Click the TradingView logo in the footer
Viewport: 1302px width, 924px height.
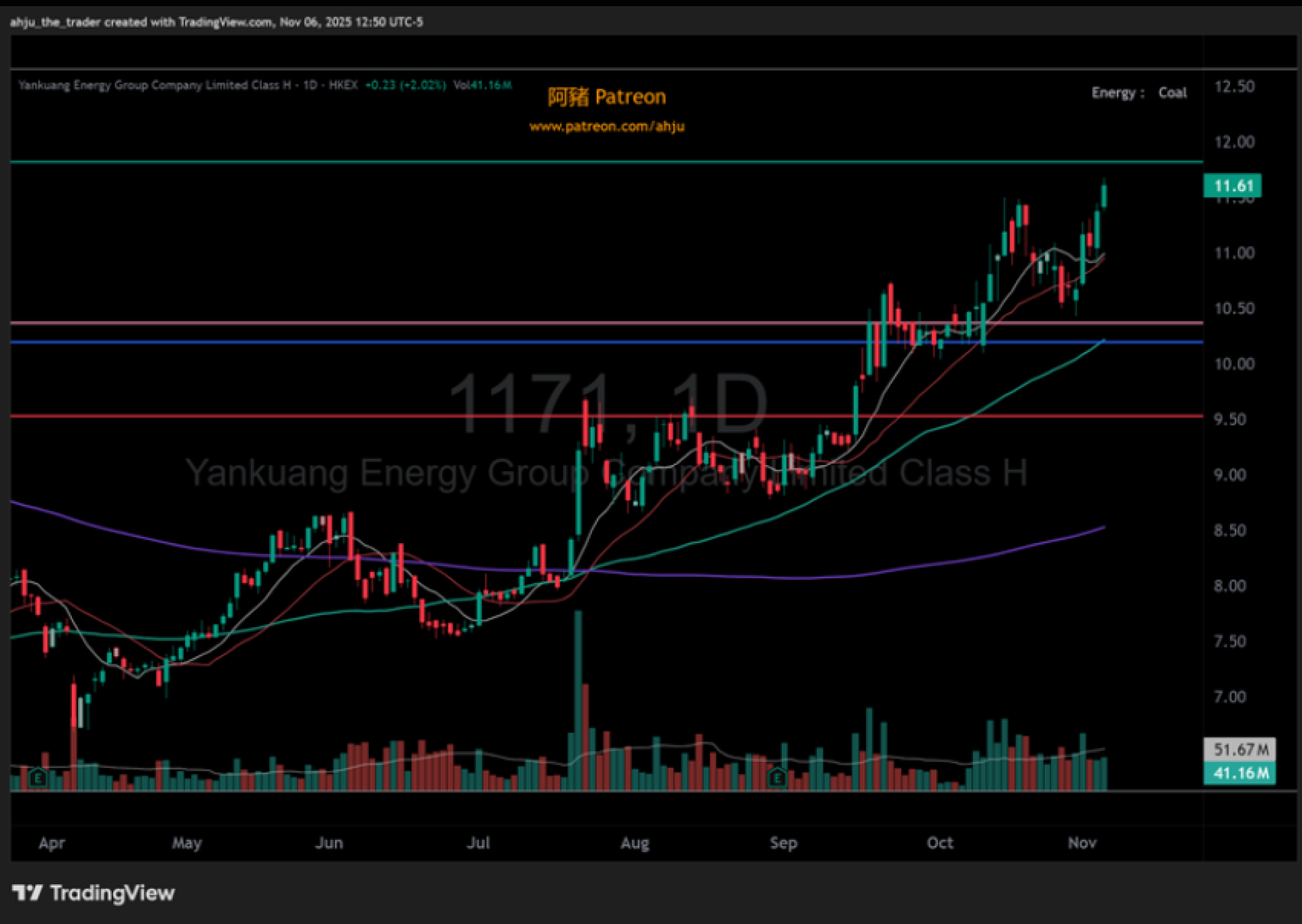94,893
